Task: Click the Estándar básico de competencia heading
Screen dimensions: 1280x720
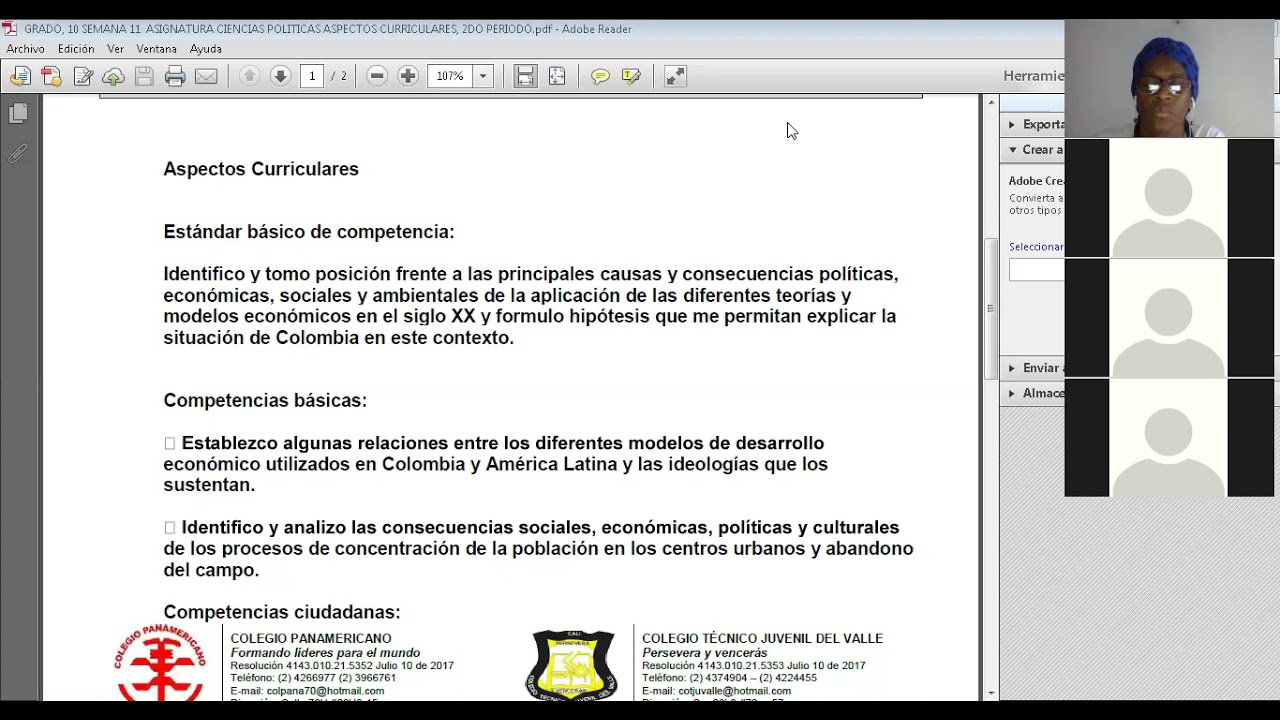Action: 309,232
